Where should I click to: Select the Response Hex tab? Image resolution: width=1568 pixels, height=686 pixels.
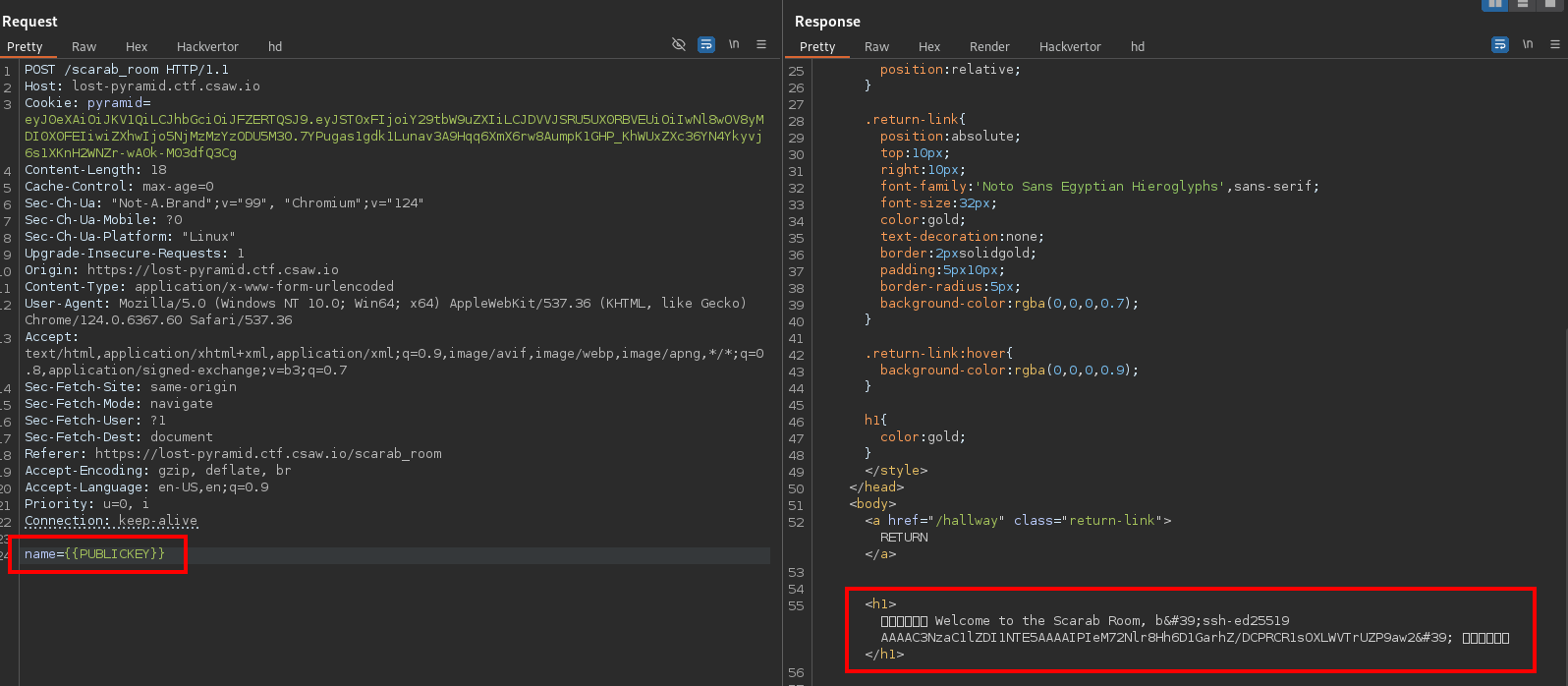click(x=929, y=46)
